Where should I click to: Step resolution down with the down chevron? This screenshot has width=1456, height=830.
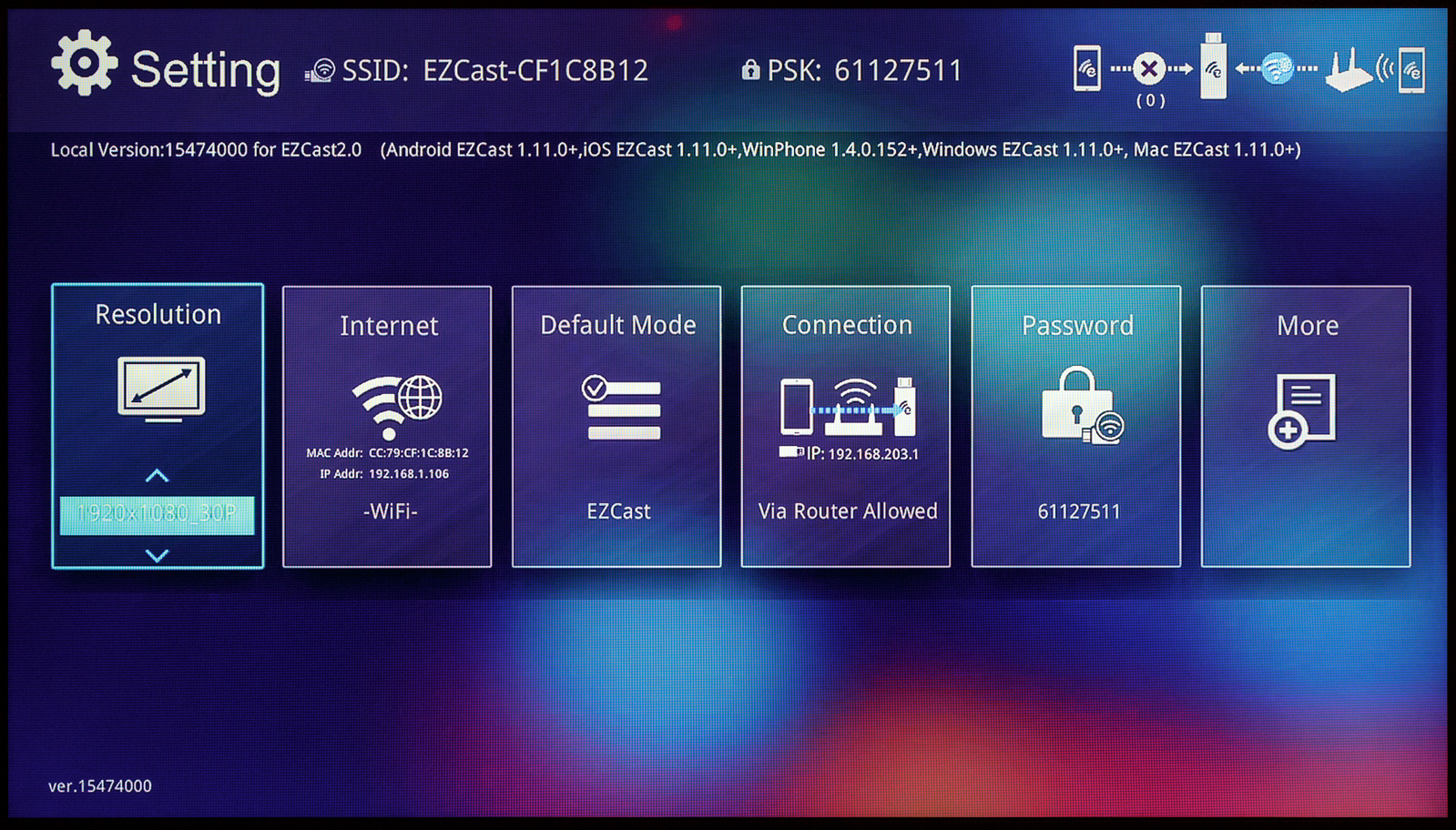[157, 555]
